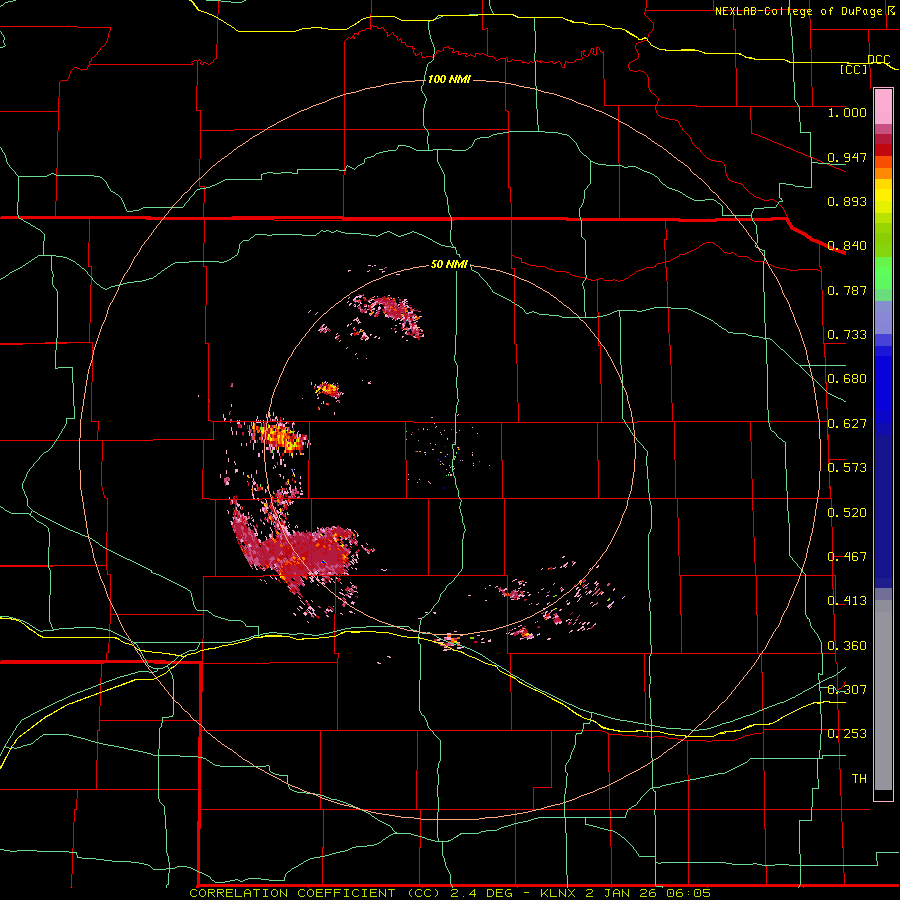Click the 0.733 scale value
Screen dimensions: 900x900
click(847, 335)
